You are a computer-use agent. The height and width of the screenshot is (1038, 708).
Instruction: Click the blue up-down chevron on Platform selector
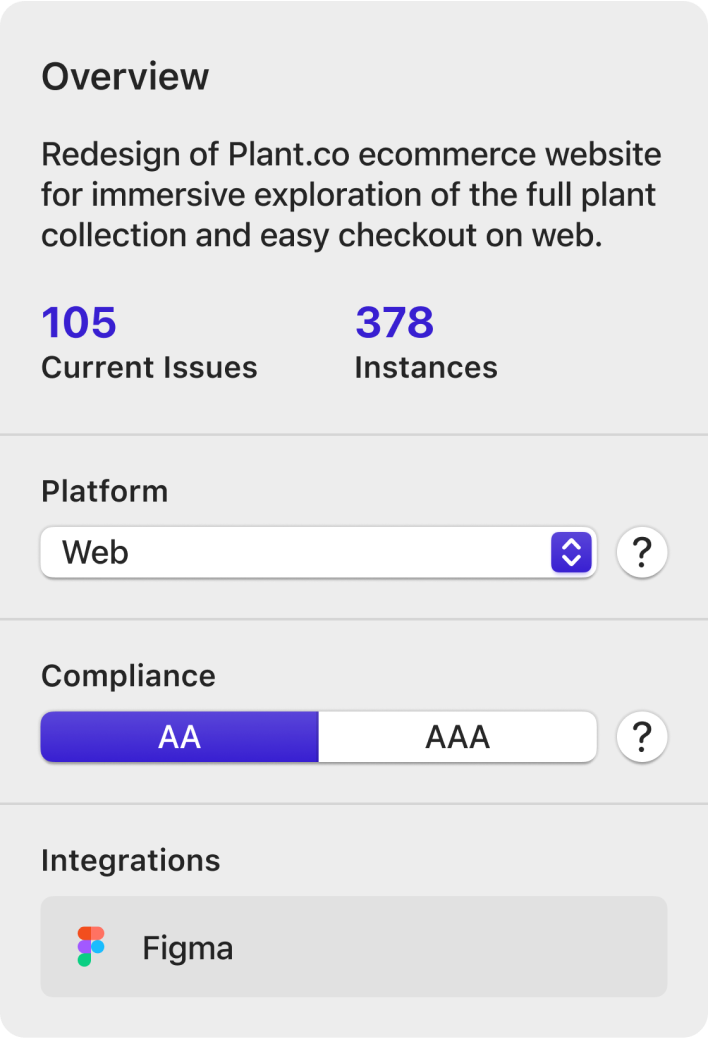[x=571, y=552]
